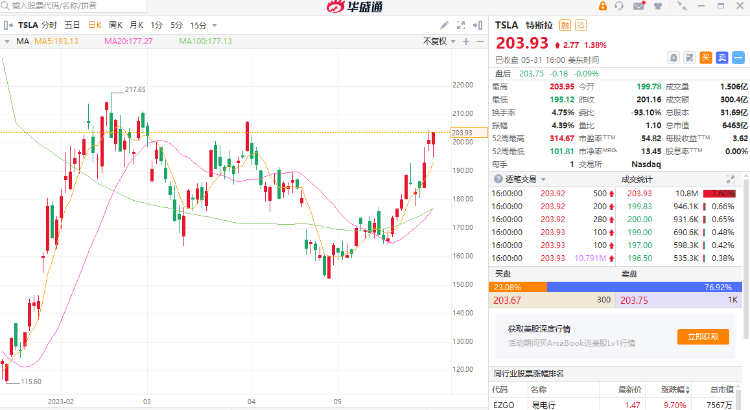The height and width of the screenshot is (410, 750).
Task: Click the TSLA ticker label in chart toolbar
Action: click(x=28, y=25)
